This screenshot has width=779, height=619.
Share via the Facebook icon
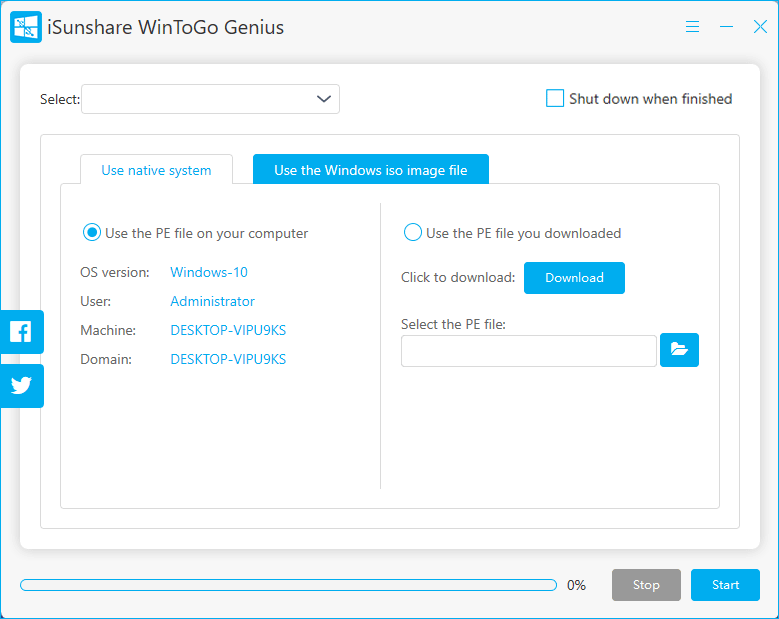21,332
